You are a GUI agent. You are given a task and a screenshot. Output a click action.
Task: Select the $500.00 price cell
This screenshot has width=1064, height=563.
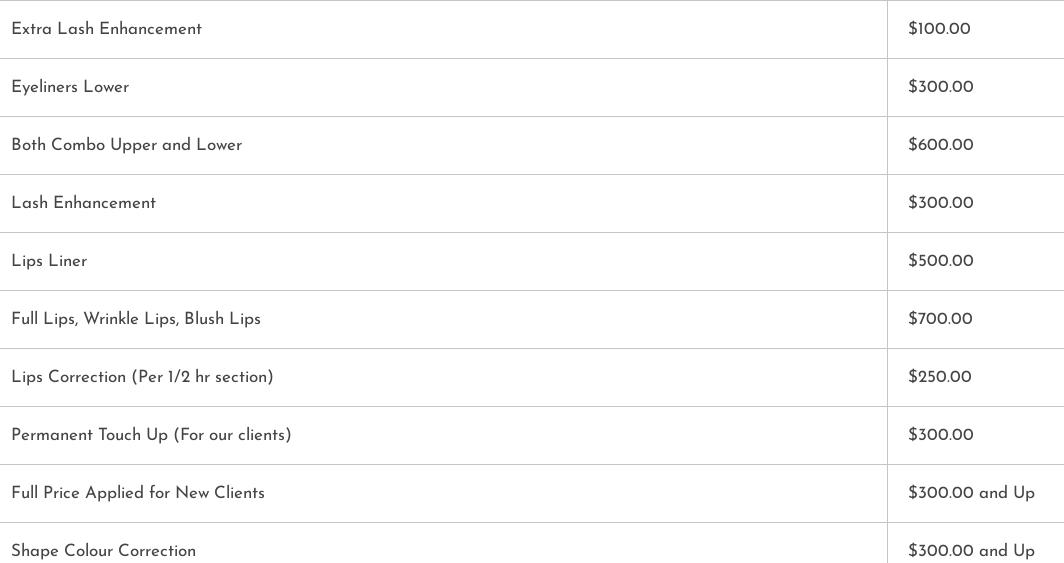pos(940,261)
